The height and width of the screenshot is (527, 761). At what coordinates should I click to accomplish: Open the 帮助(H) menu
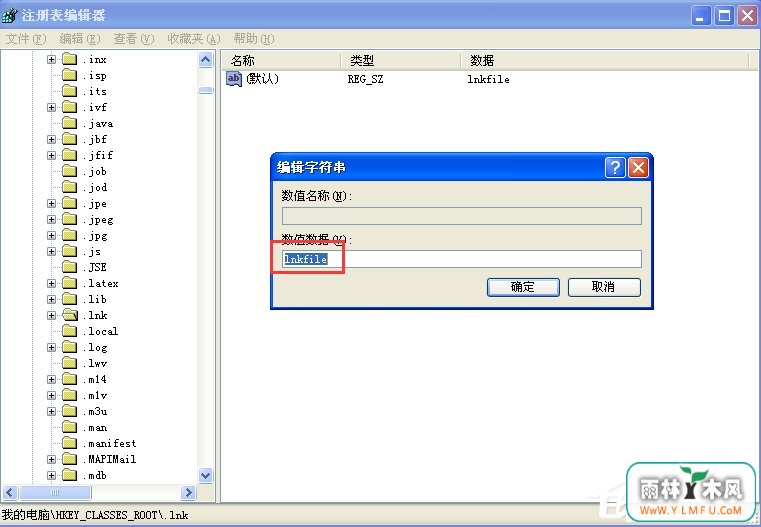pos(253,39)
